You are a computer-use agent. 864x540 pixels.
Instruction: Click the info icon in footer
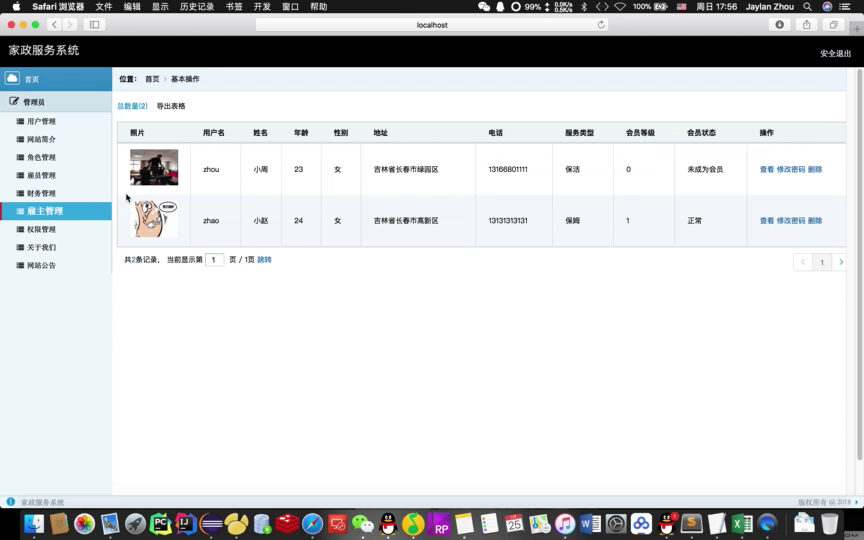click(10, 501)
